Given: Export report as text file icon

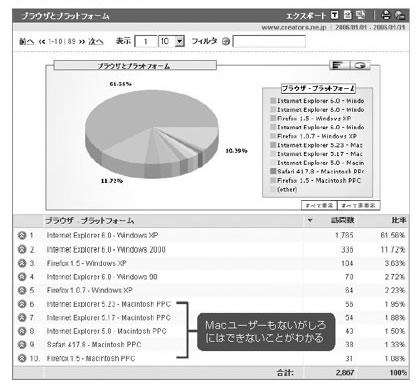Looking at the screenshot, I should [335, 15].
